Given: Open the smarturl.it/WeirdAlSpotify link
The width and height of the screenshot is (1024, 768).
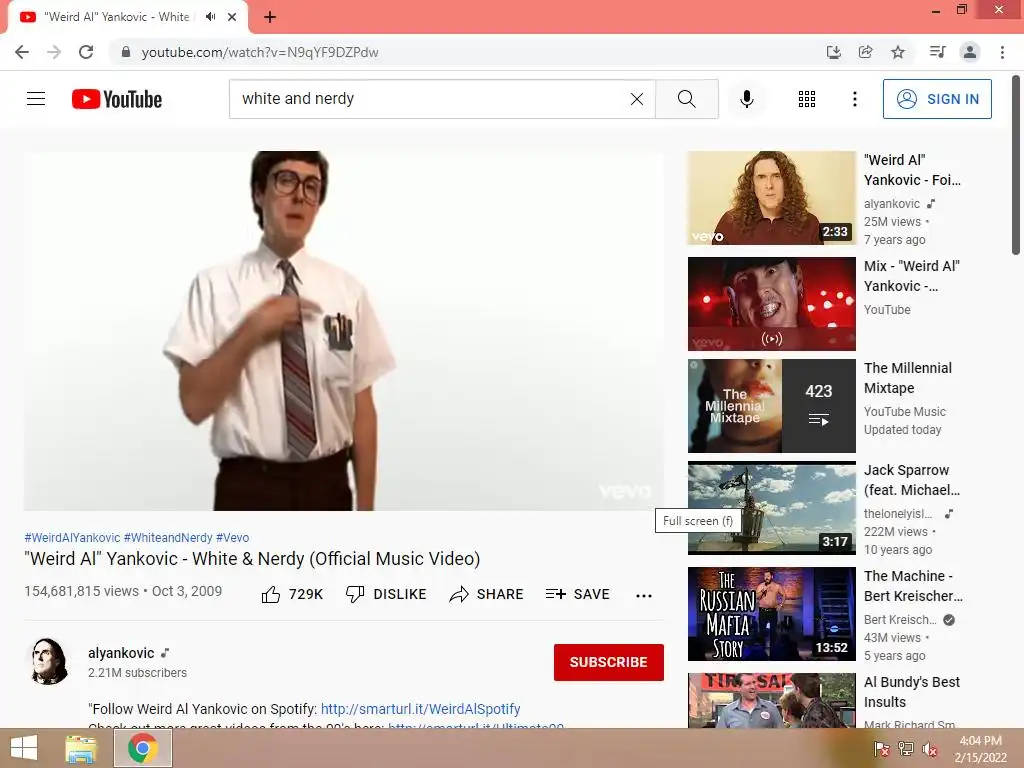Looking at the screenshot, I should pos(421,709).
